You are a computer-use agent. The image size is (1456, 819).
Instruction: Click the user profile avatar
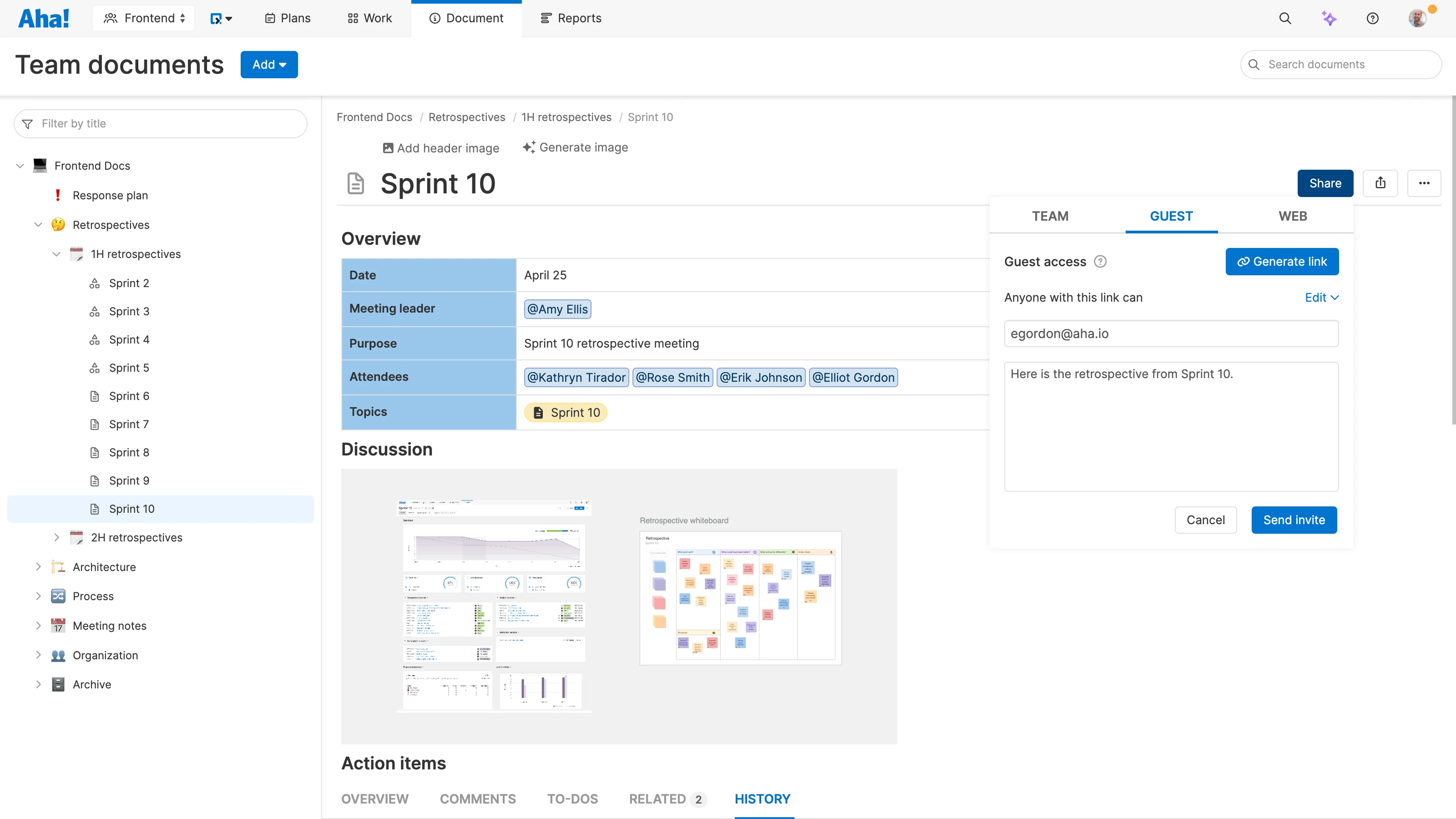pyautogui.click(x=1419, y=18)
